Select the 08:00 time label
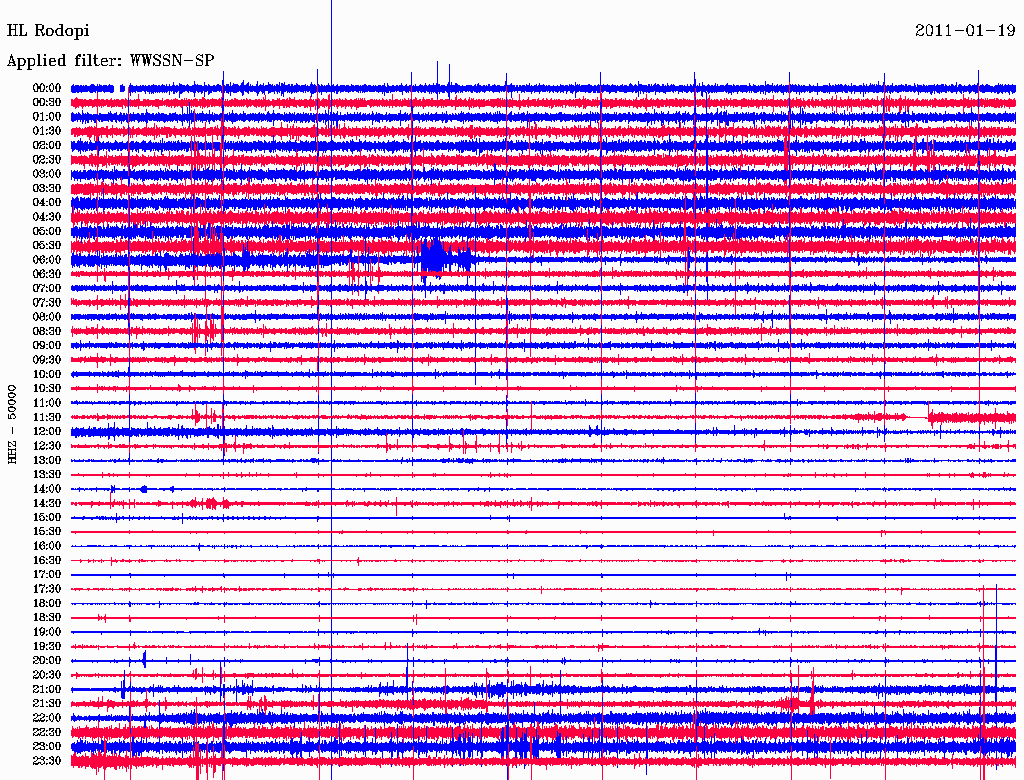This screenshot has height=780, width=1024. pyautogui.click(x=47, y=317)
